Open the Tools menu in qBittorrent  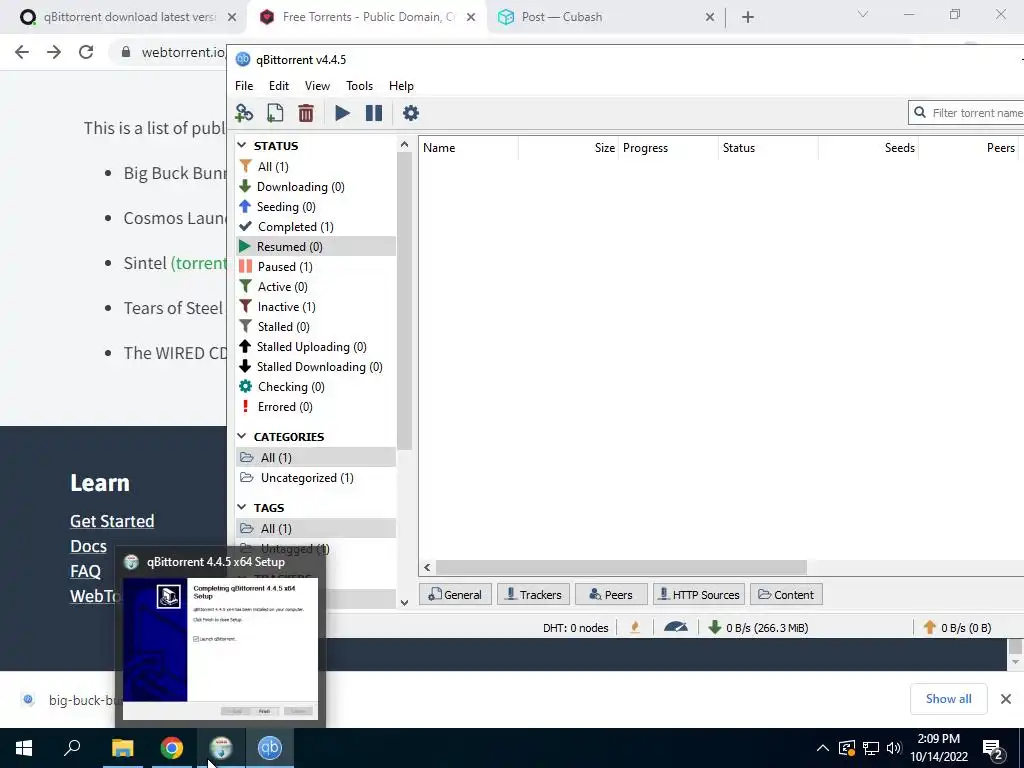pyautogui.click(x=359, y=86)
